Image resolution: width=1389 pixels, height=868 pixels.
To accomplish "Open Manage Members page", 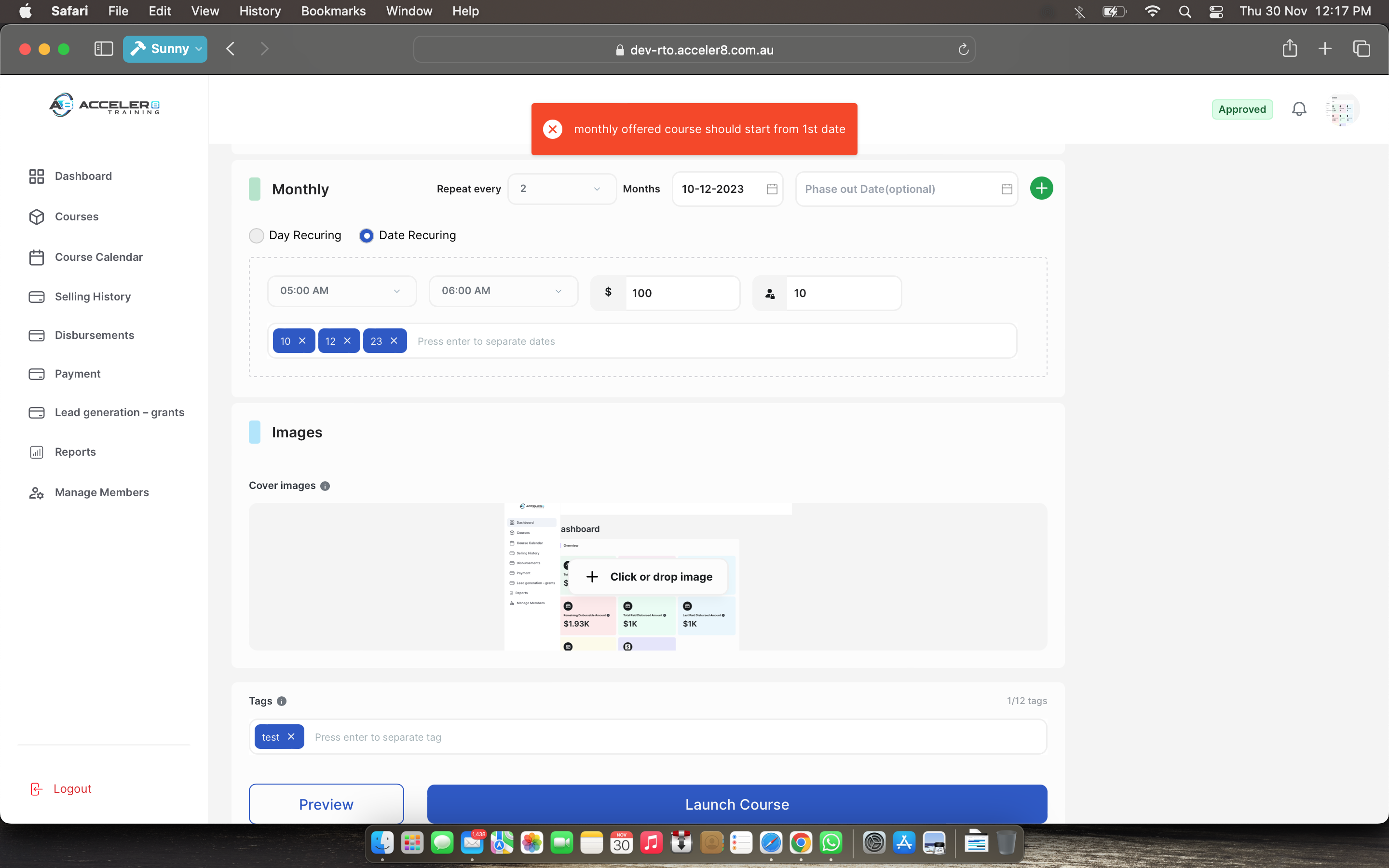I will [x=88, y=492].
